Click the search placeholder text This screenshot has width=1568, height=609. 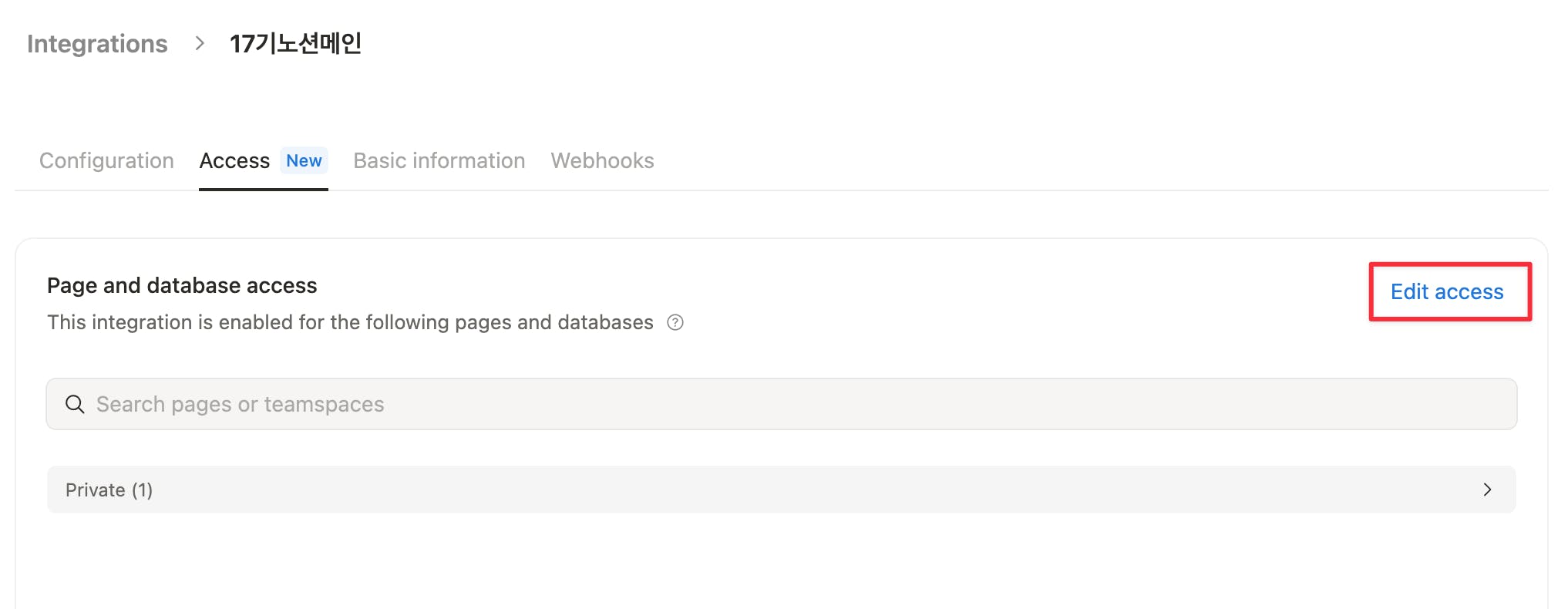click(240, 404)
